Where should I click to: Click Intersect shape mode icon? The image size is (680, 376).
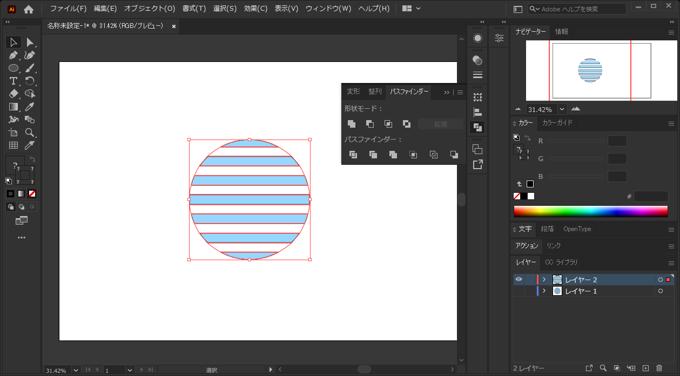point(388,124)
